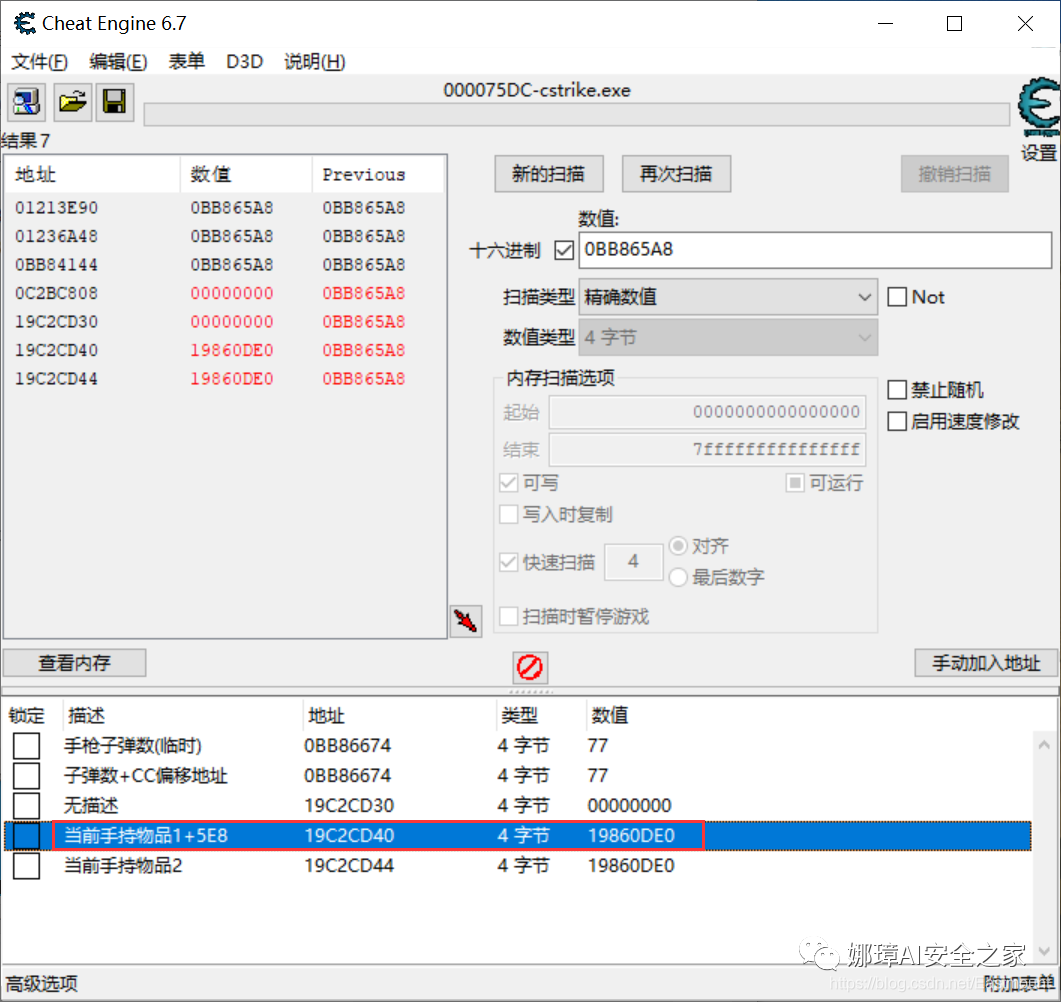Click the 查看内存 button
This screenshot has width=1061, height=1002.
74,662
